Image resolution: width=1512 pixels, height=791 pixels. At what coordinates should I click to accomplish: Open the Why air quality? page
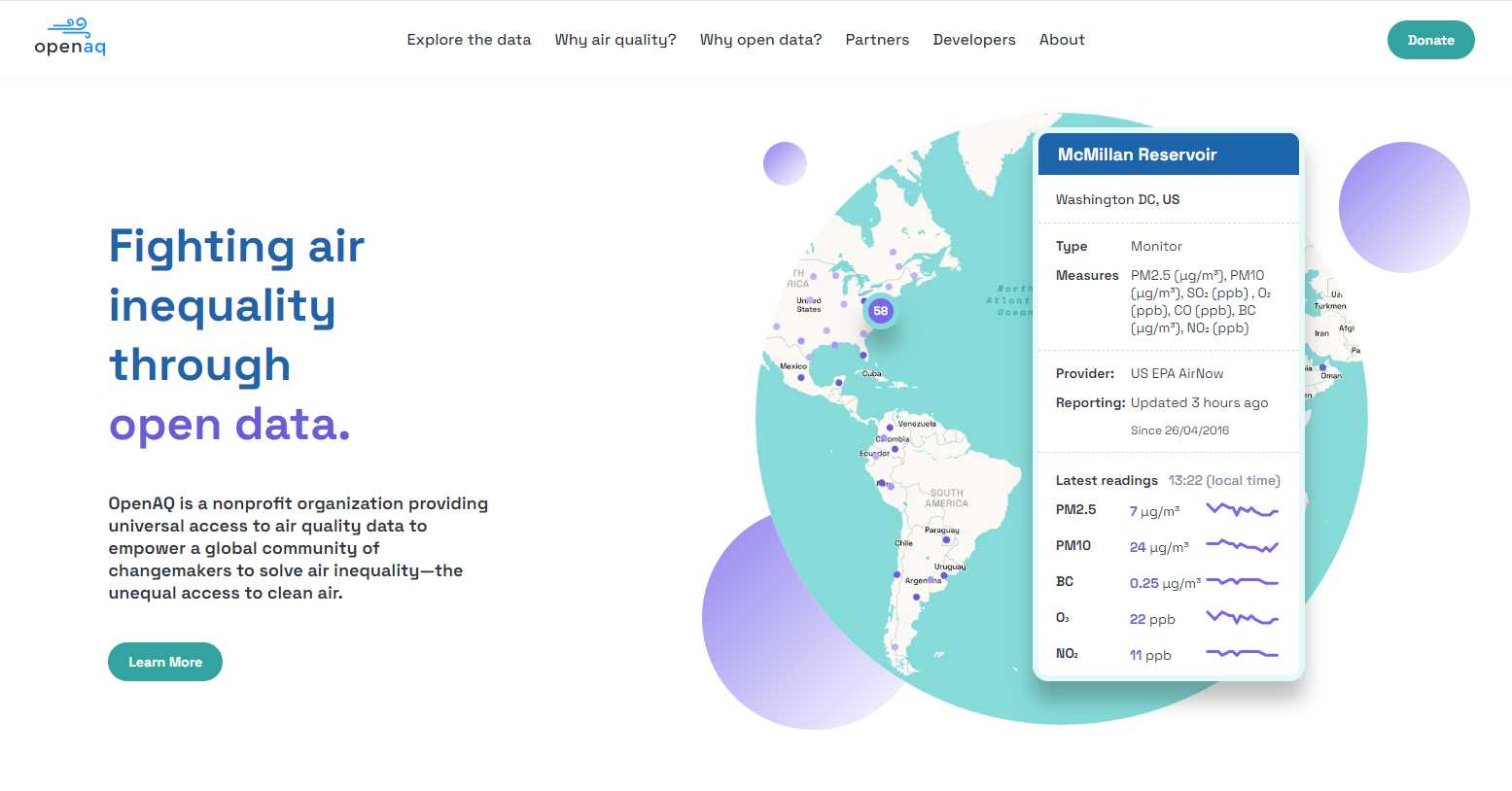pyautogui.click(x=615, y=40)
